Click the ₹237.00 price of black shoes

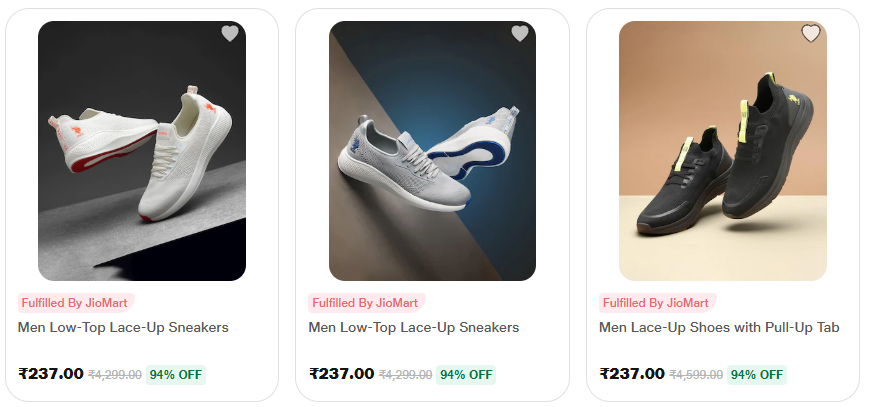tap(632, 374)
